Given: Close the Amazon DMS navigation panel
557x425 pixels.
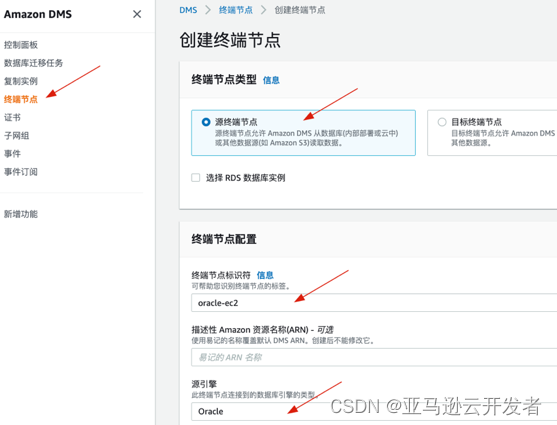Looking at the screenshot, I should pos(137,14).
